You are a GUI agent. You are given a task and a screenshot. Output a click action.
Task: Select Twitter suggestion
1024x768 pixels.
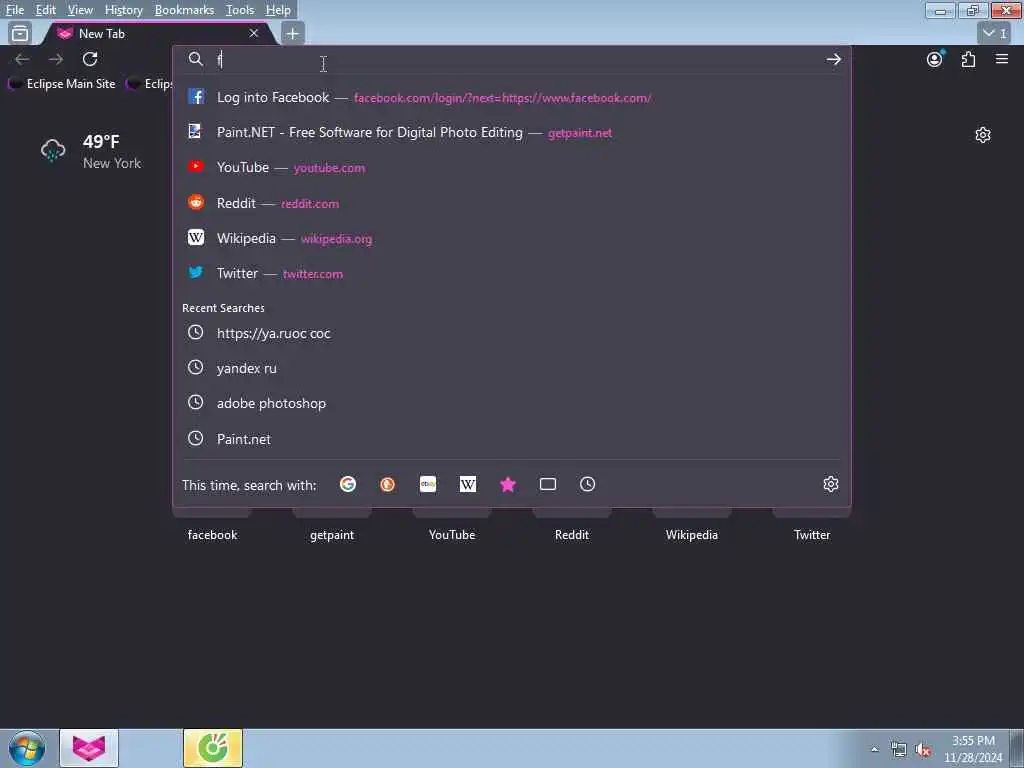(512, 274)
